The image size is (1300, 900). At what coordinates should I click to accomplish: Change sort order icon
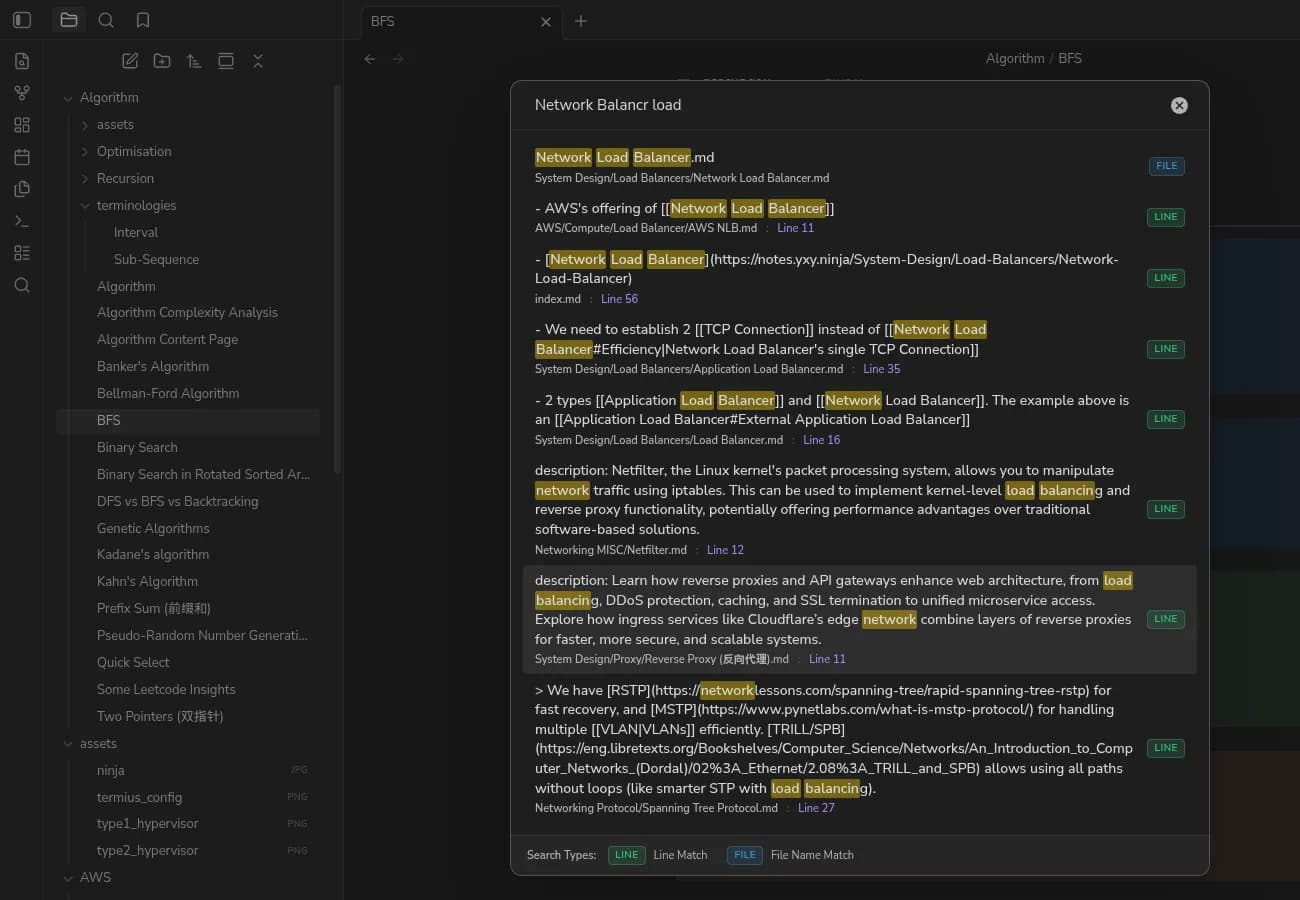click(x=194, y=61)
